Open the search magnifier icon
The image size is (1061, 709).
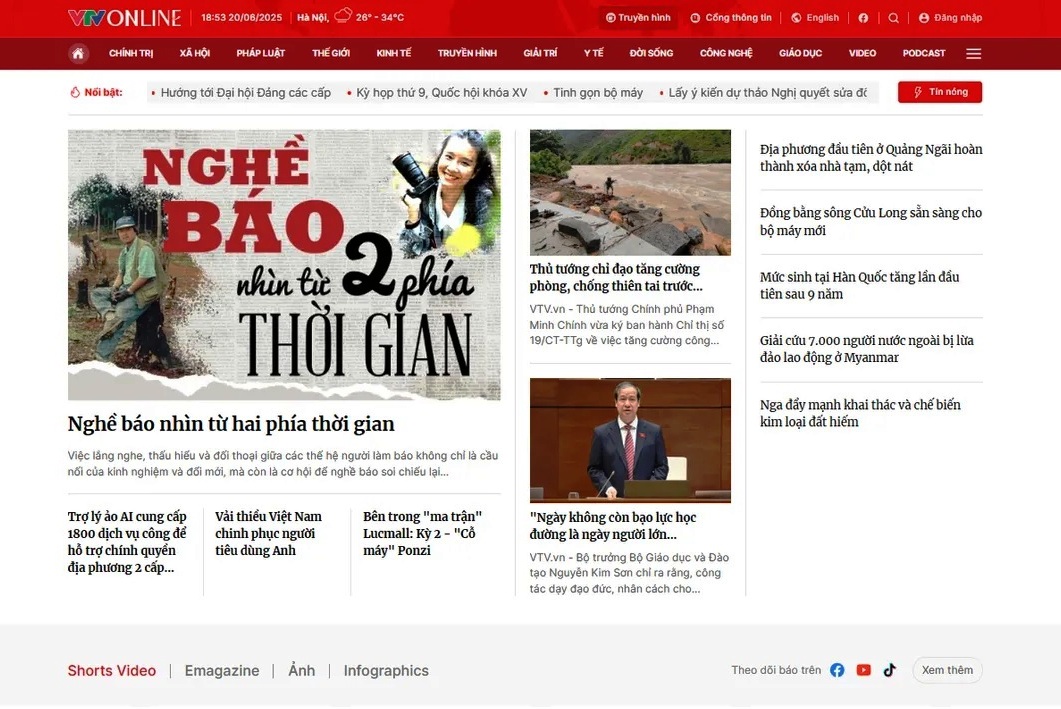tap(894, 18)
